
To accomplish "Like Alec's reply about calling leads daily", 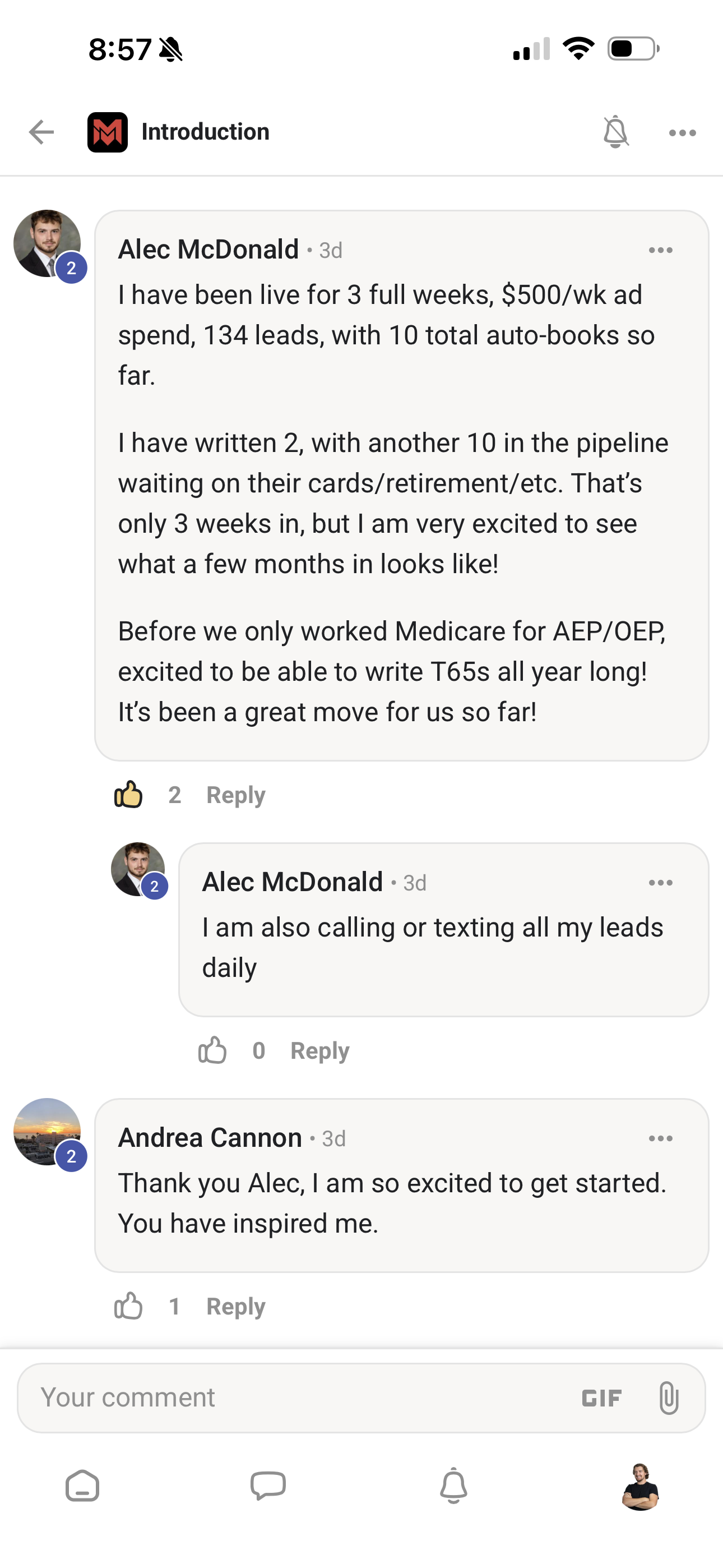I will tap(212, 1050).
